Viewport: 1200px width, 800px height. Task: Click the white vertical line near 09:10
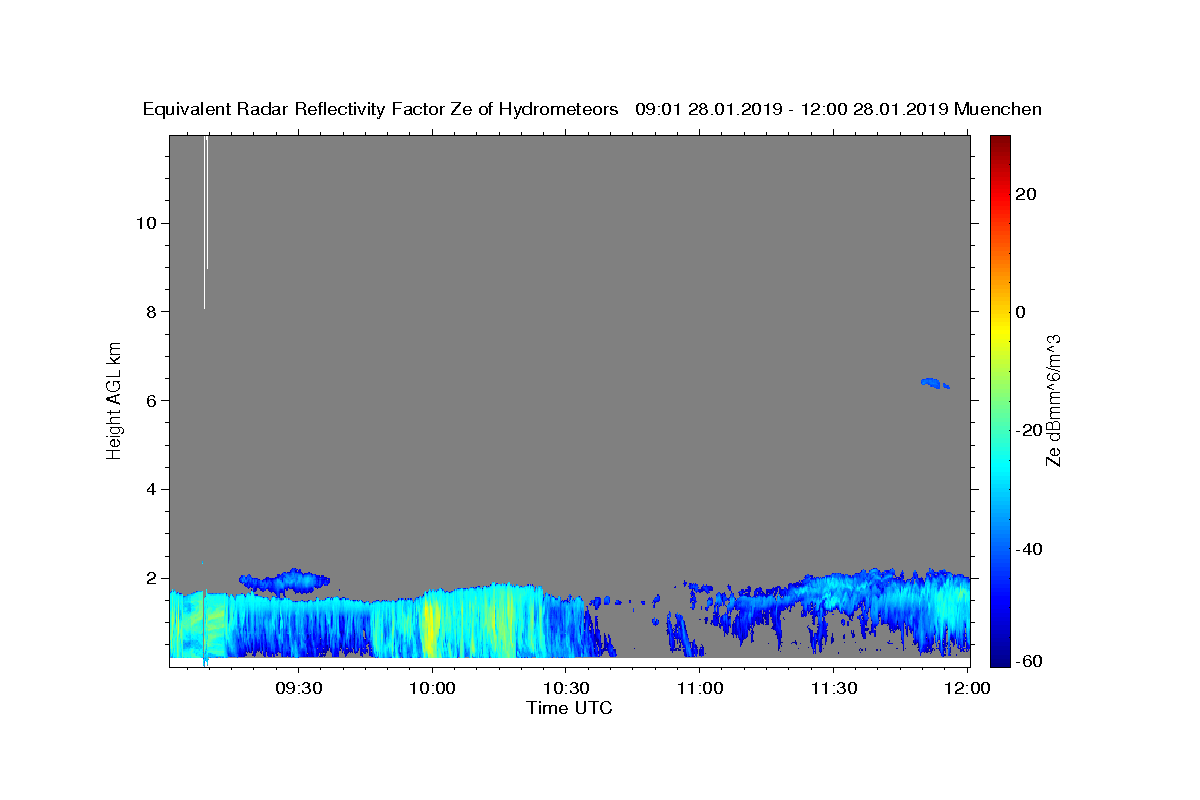coord(205,221)
